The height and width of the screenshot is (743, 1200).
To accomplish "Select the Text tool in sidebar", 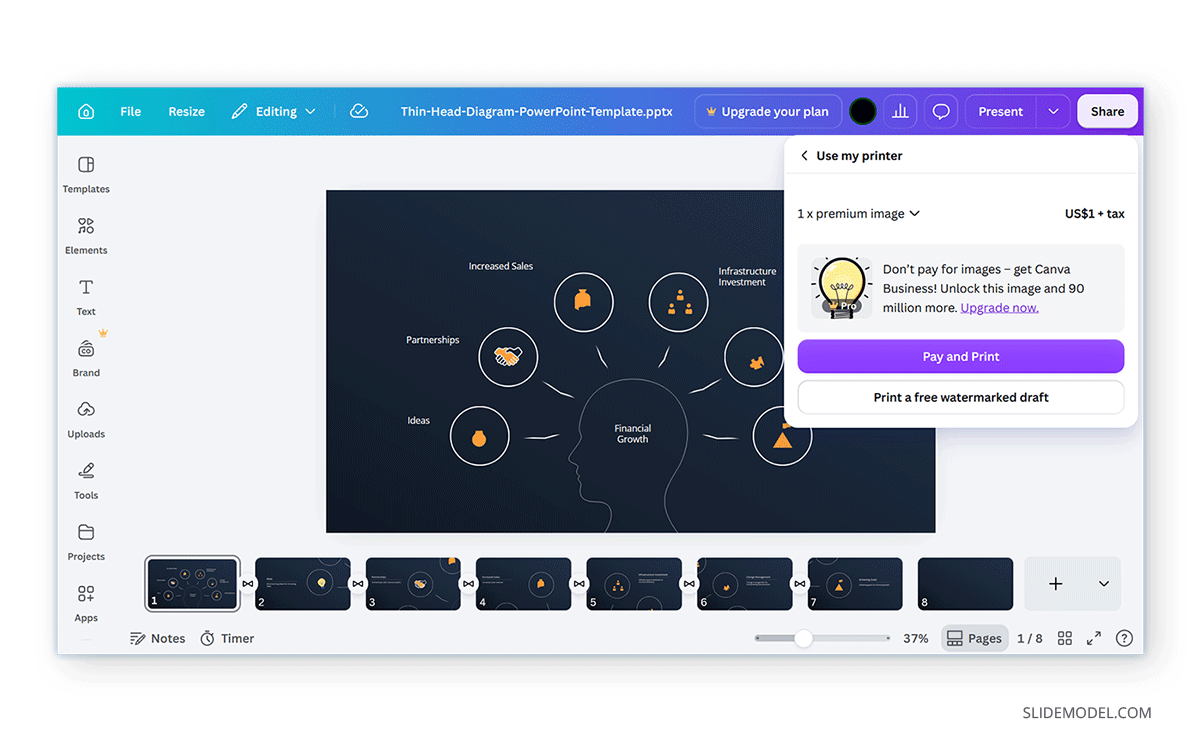I will tap(86, 297).
